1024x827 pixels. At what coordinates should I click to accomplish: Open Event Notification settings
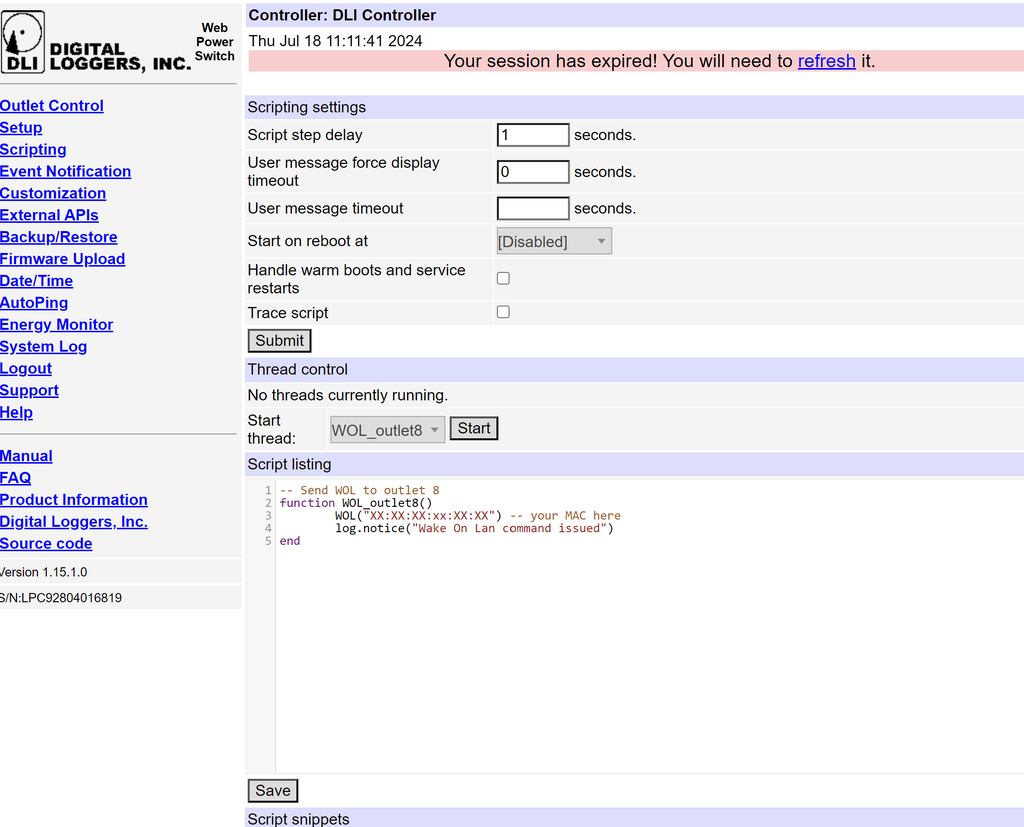65,171
